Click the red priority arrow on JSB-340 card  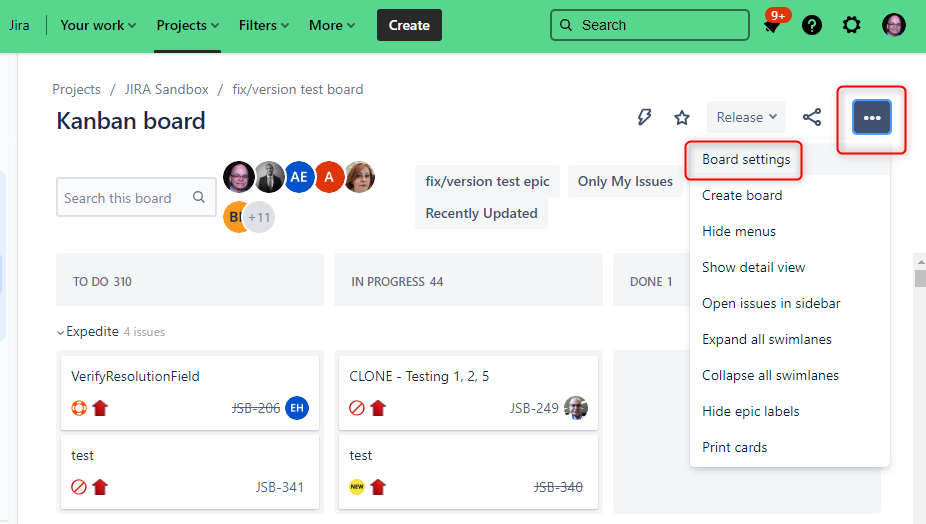coord(378,487)
